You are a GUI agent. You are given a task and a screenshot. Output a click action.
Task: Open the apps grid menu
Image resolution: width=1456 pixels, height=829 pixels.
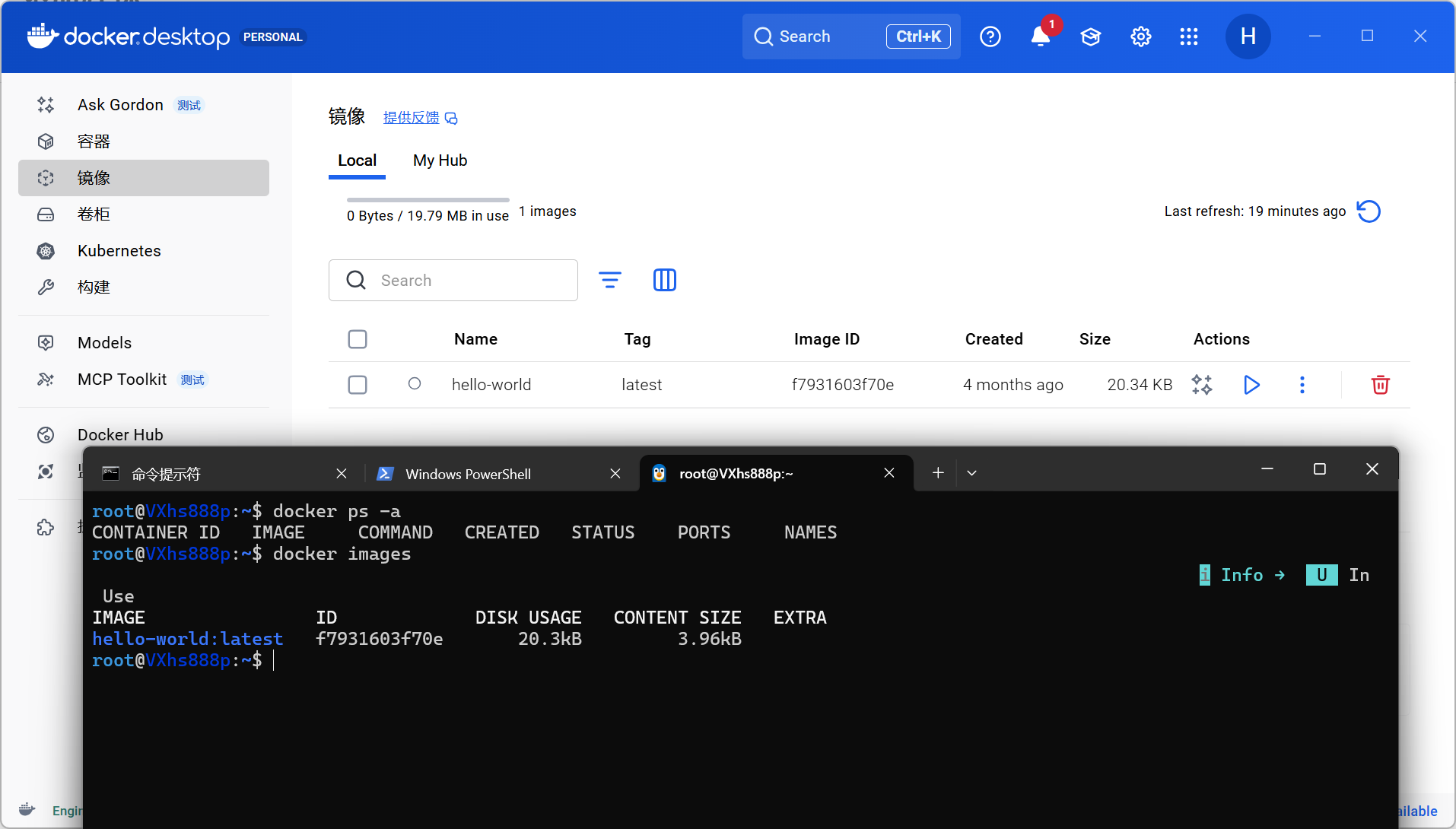(1188, 37)
